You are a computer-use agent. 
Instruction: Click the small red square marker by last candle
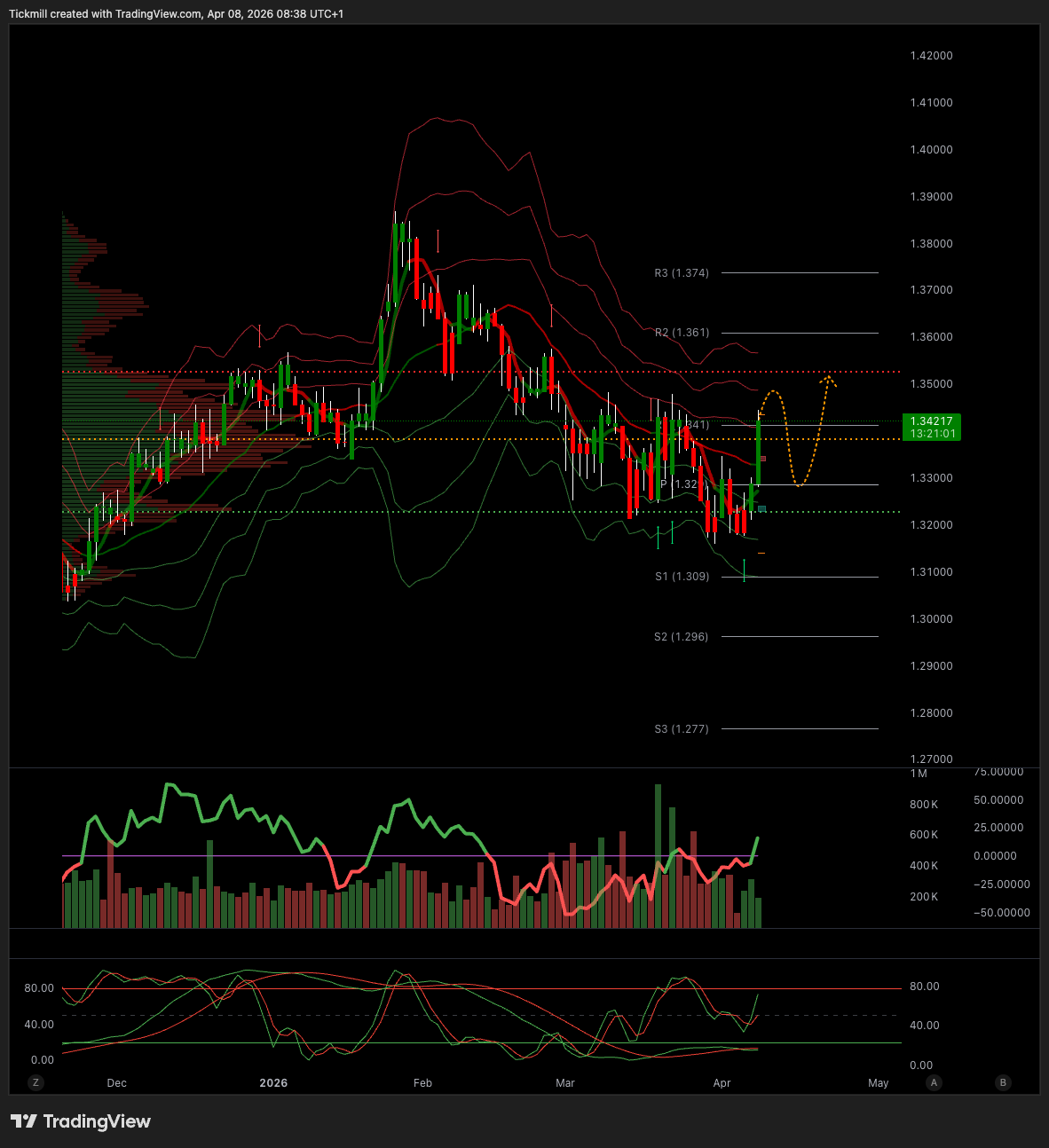pos(762,459)
